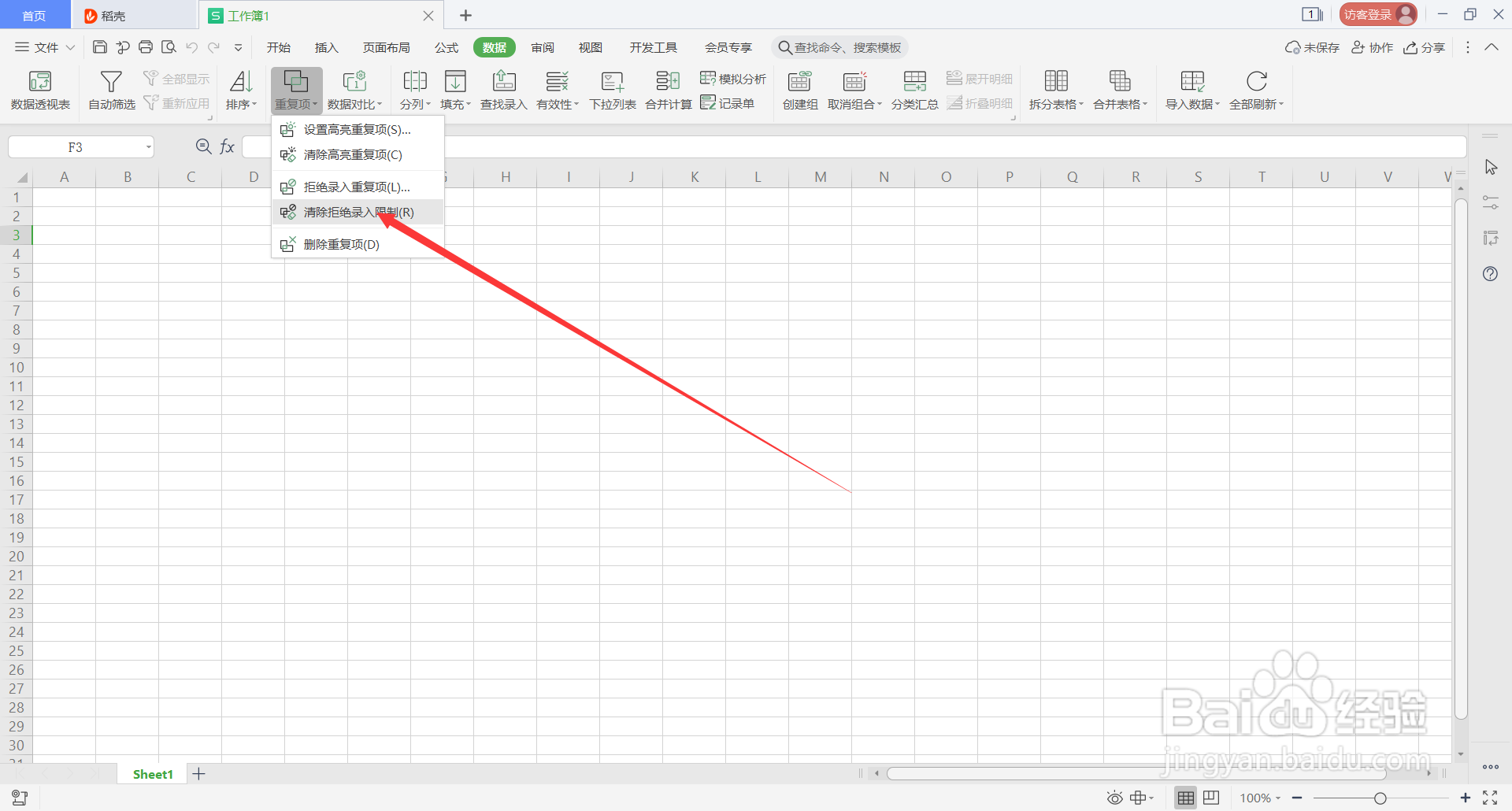Click the zoom in plus button
The width and height of the screenshot is (1512, 811).
(1465, 798)
